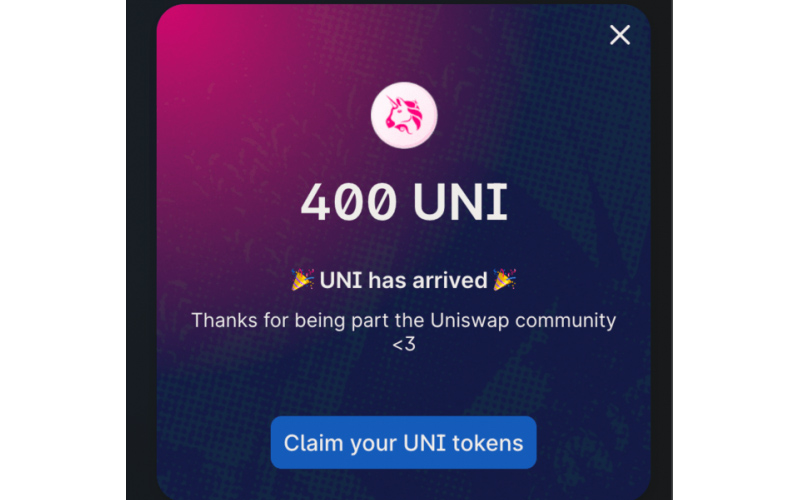800x500 pixels.
Task: Click the word 'community' in the message
Action: pyautogui.click(x=565, y=321)
